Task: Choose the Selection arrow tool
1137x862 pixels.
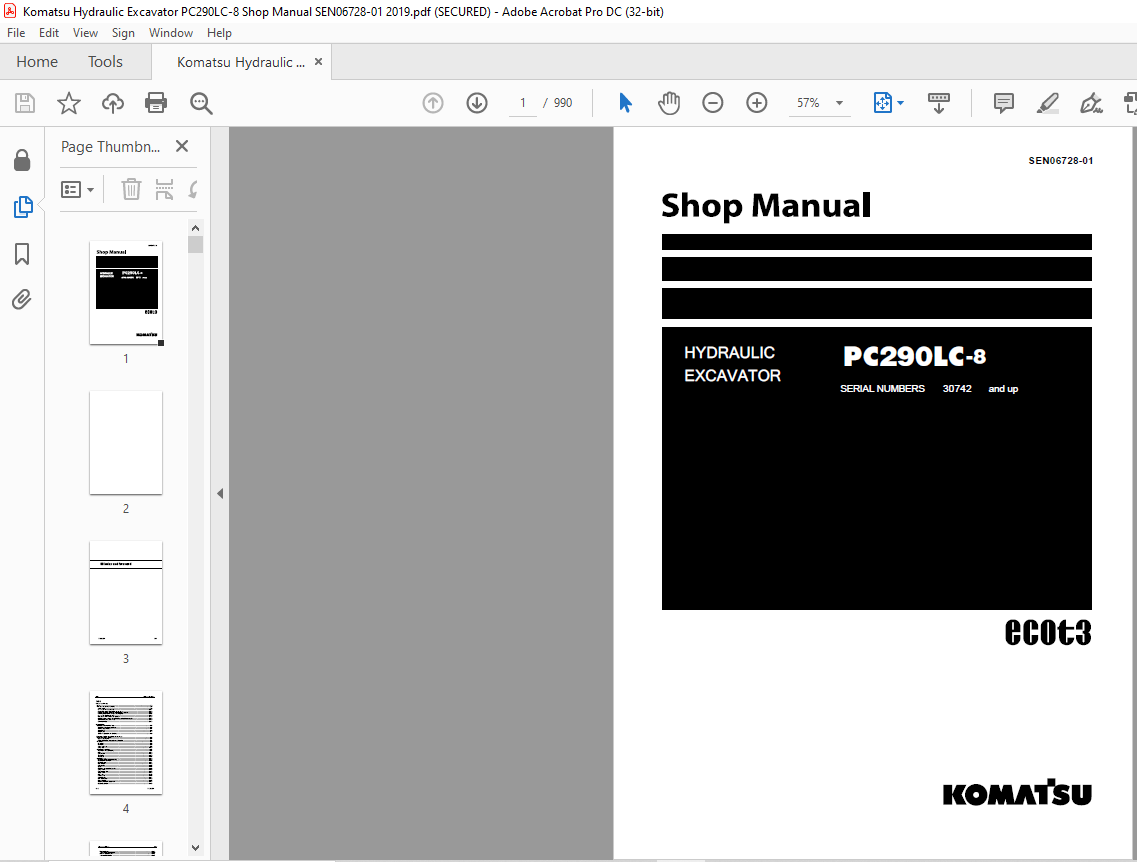Action: tap(625, 103)
